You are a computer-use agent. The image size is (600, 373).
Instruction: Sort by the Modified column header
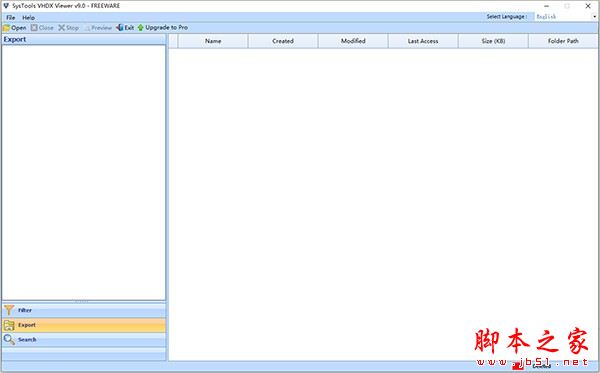pos(353,41)
